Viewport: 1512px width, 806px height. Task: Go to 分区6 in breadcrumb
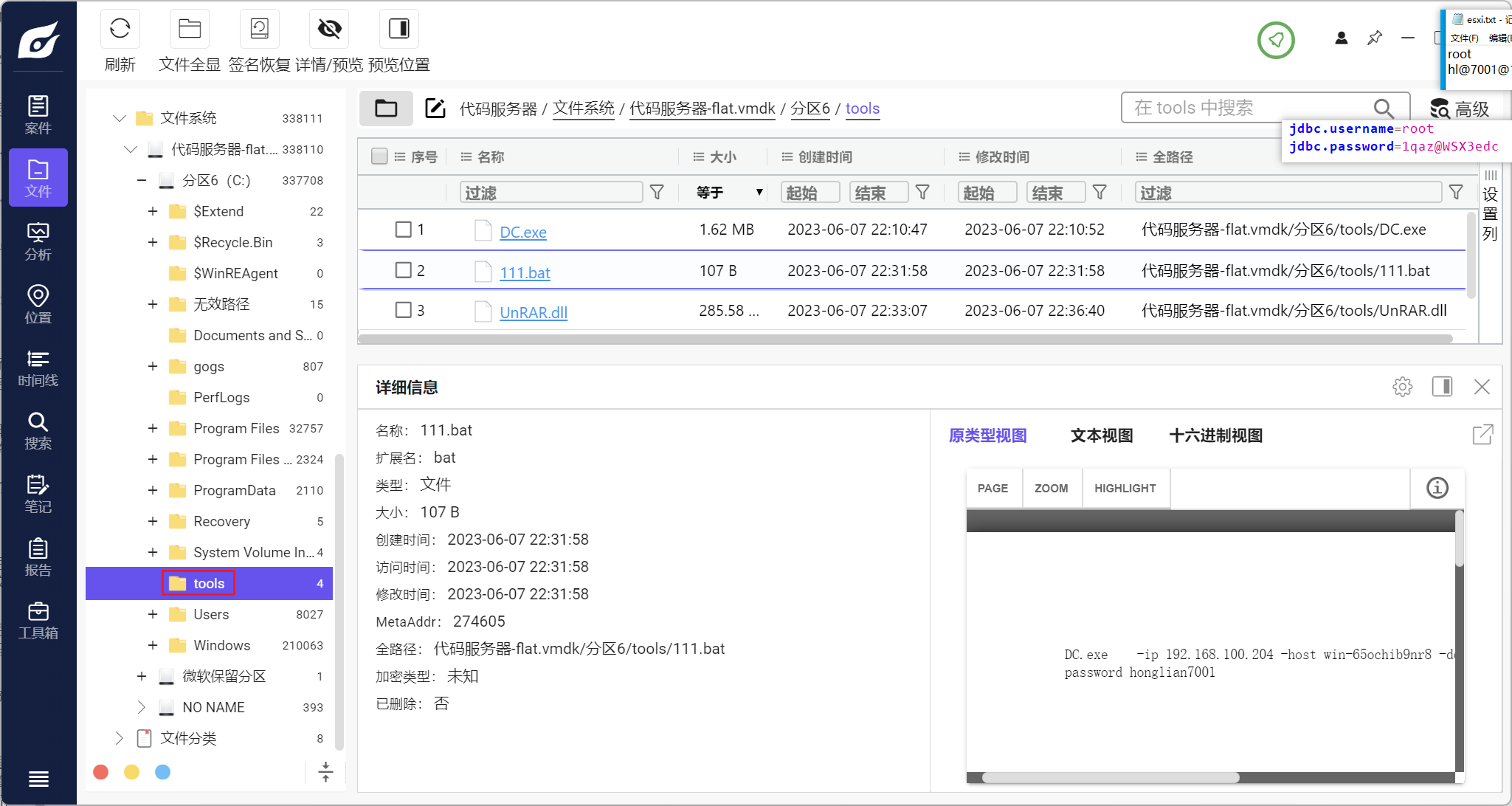coord(810,108)
